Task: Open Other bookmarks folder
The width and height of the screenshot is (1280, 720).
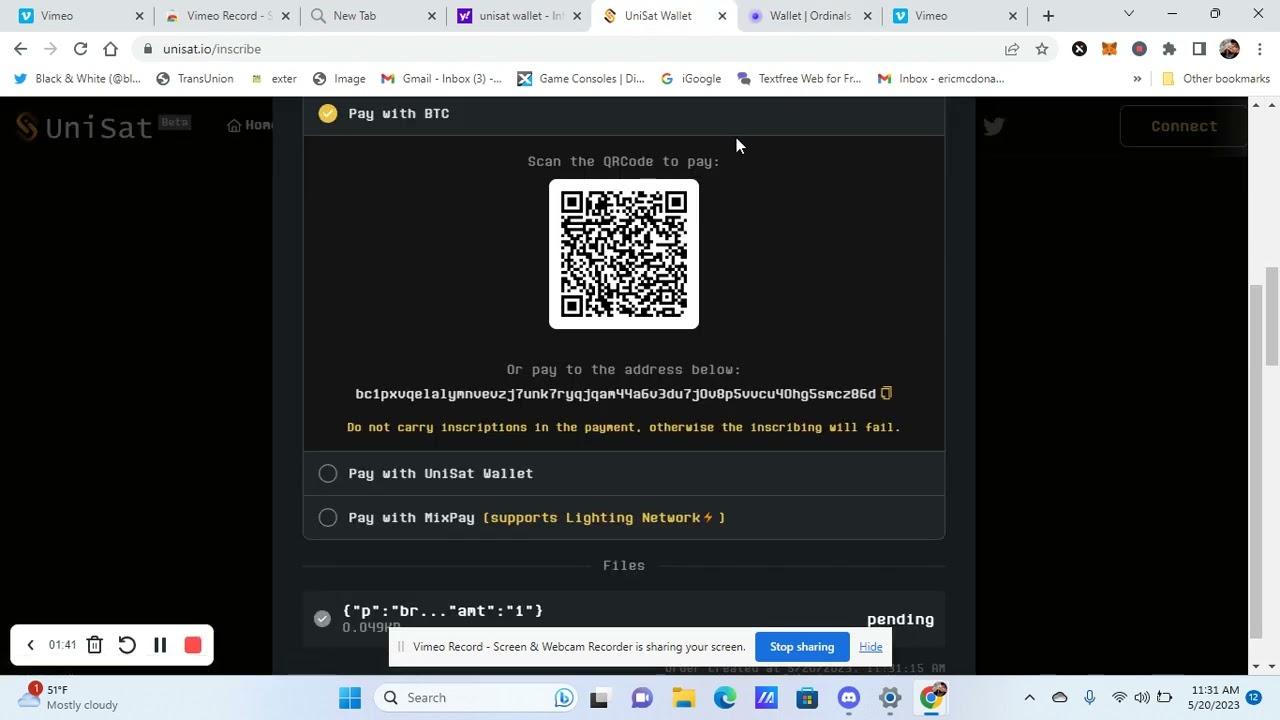Action: point(1216,78)
